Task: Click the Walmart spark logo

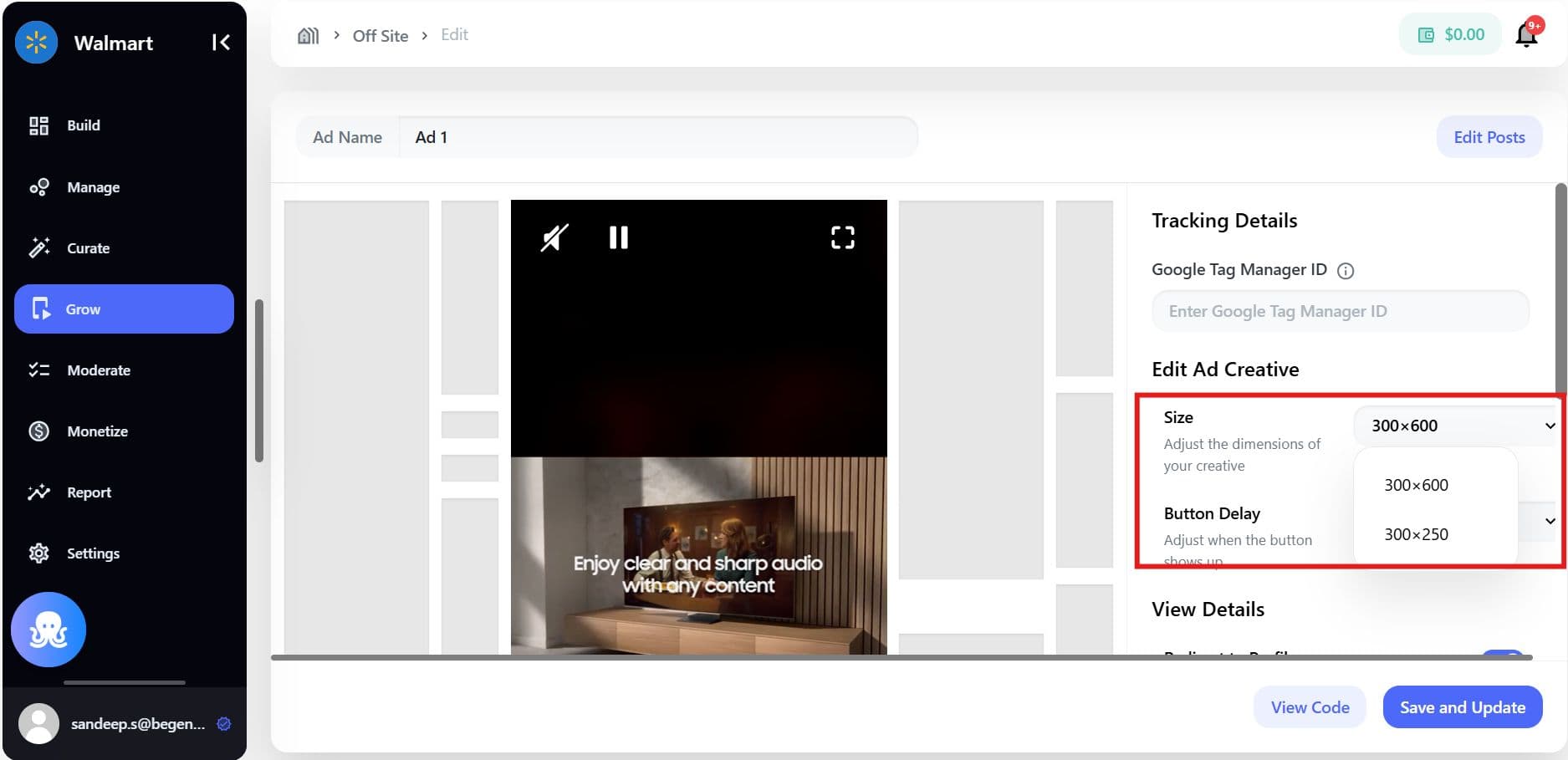Action: pyautogui.click(x=36, y=43)
